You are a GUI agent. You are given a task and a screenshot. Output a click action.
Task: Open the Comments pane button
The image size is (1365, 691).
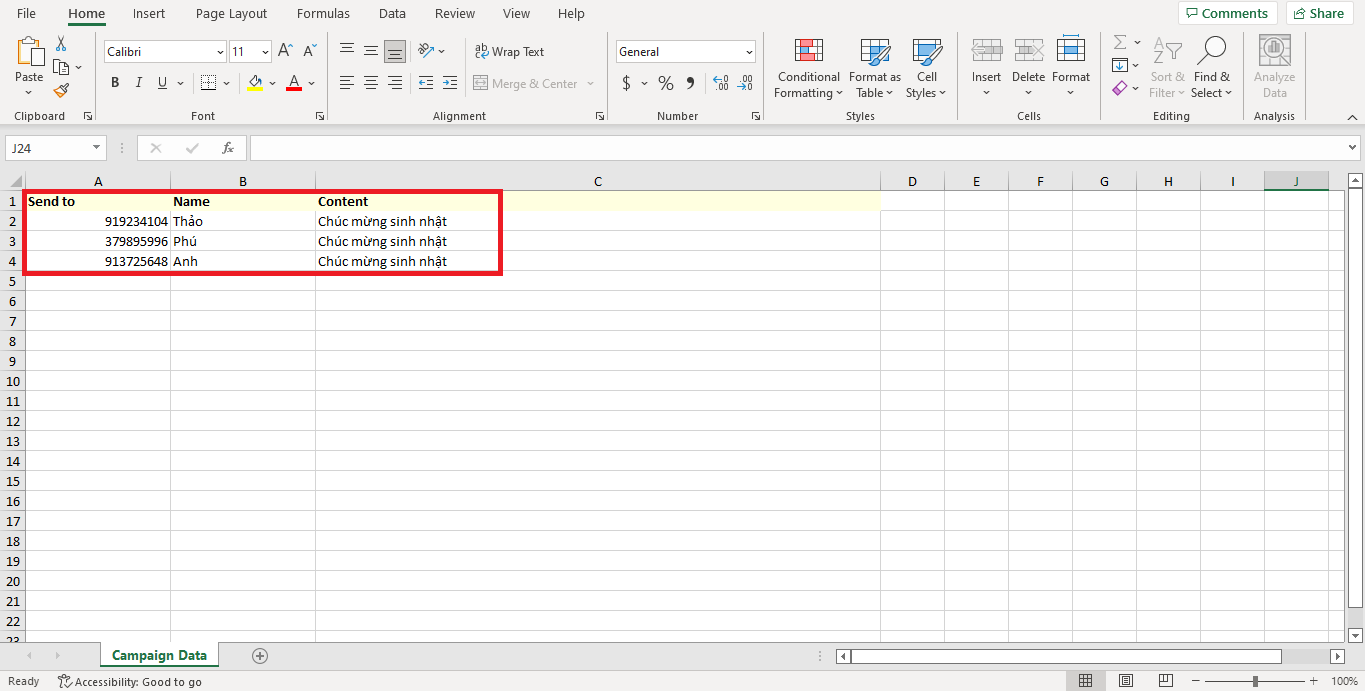(1225, 13)
